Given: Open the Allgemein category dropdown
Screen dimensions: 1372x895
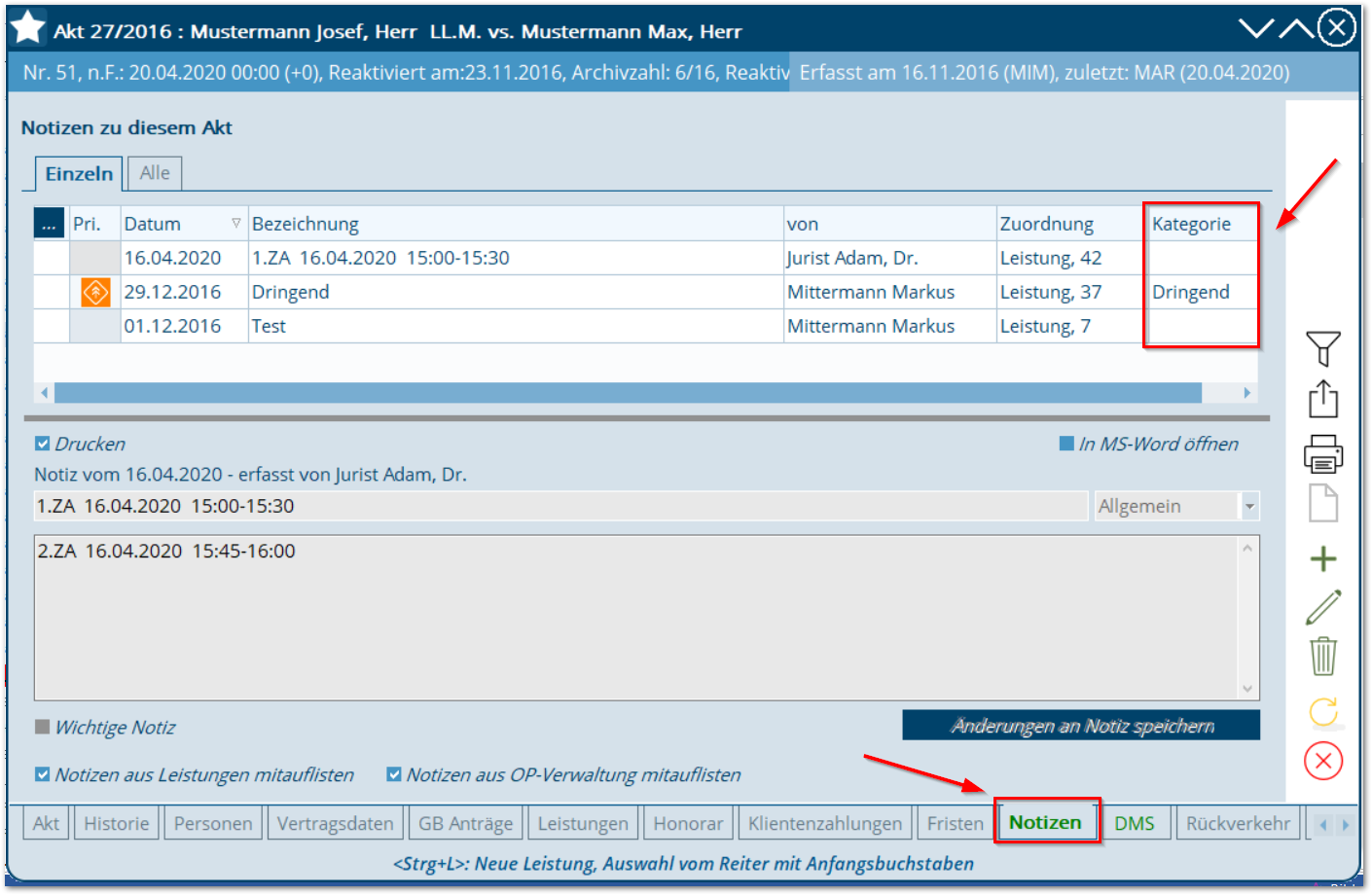Looking at the screenshot, I should [1249, 506].
